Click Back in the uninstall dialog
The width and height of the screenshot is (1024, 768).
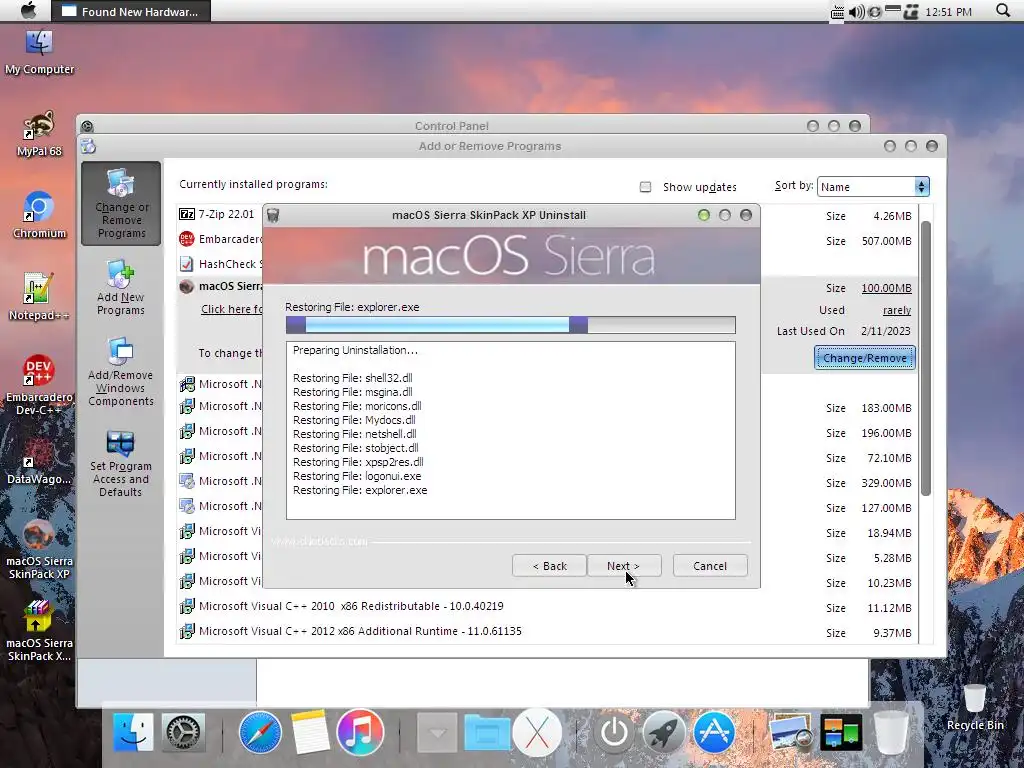(x=549, y=566)
